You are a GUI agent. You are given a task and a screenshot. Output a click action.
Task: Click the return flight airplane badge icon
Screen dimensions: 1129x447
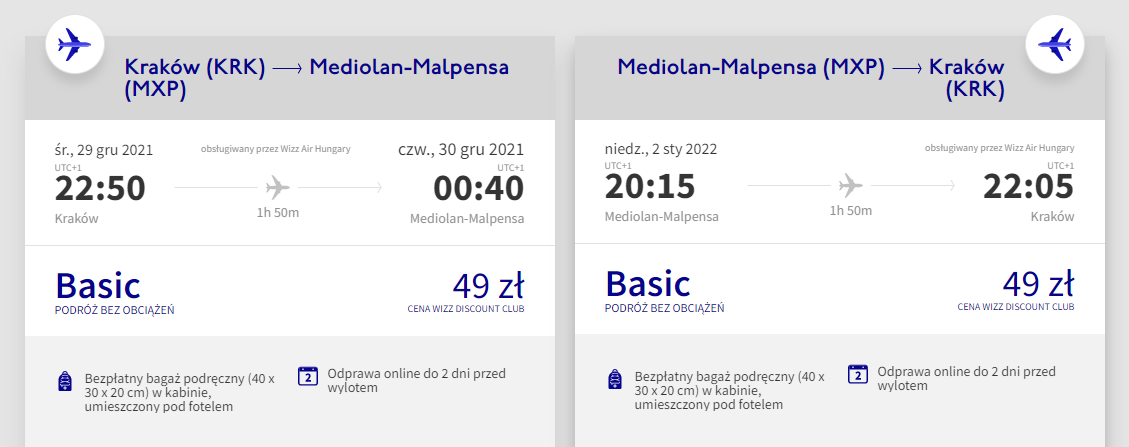click(1054, 44)
